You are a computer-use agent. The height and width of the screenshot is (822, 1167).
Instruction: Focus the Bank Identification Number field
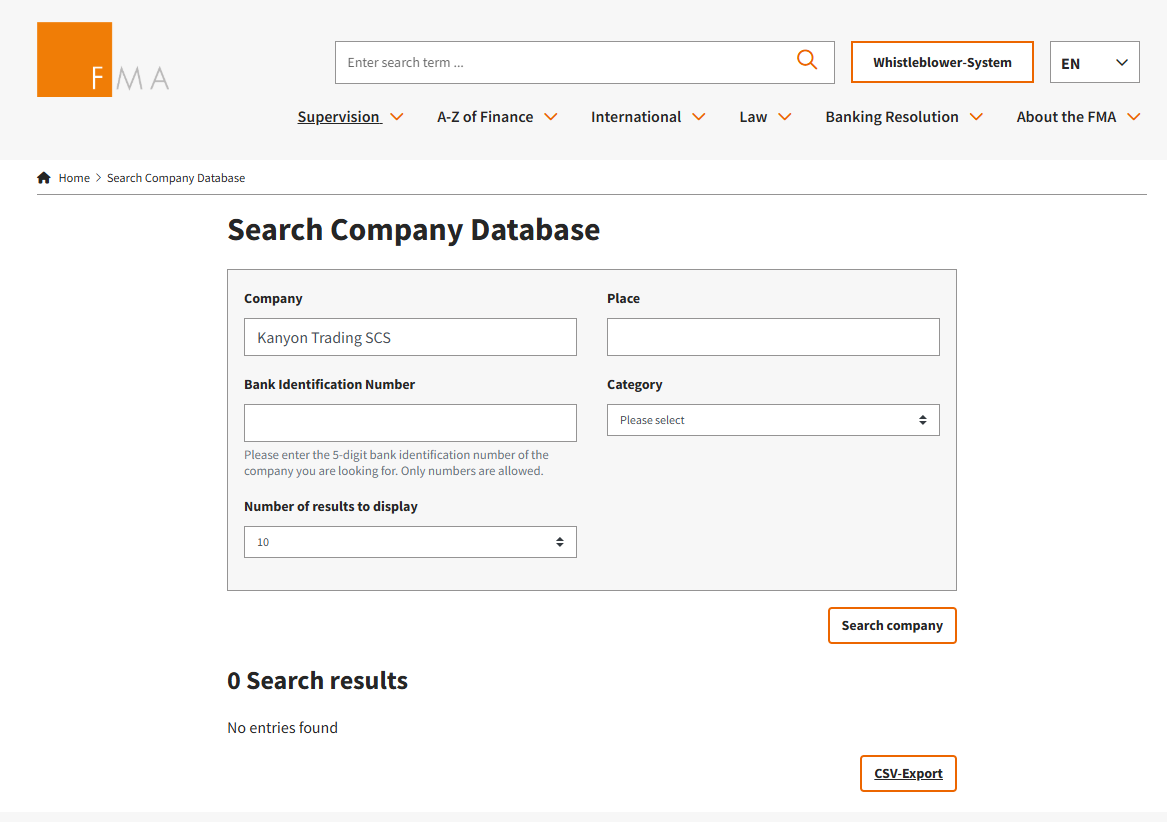(x=410, y=423)
